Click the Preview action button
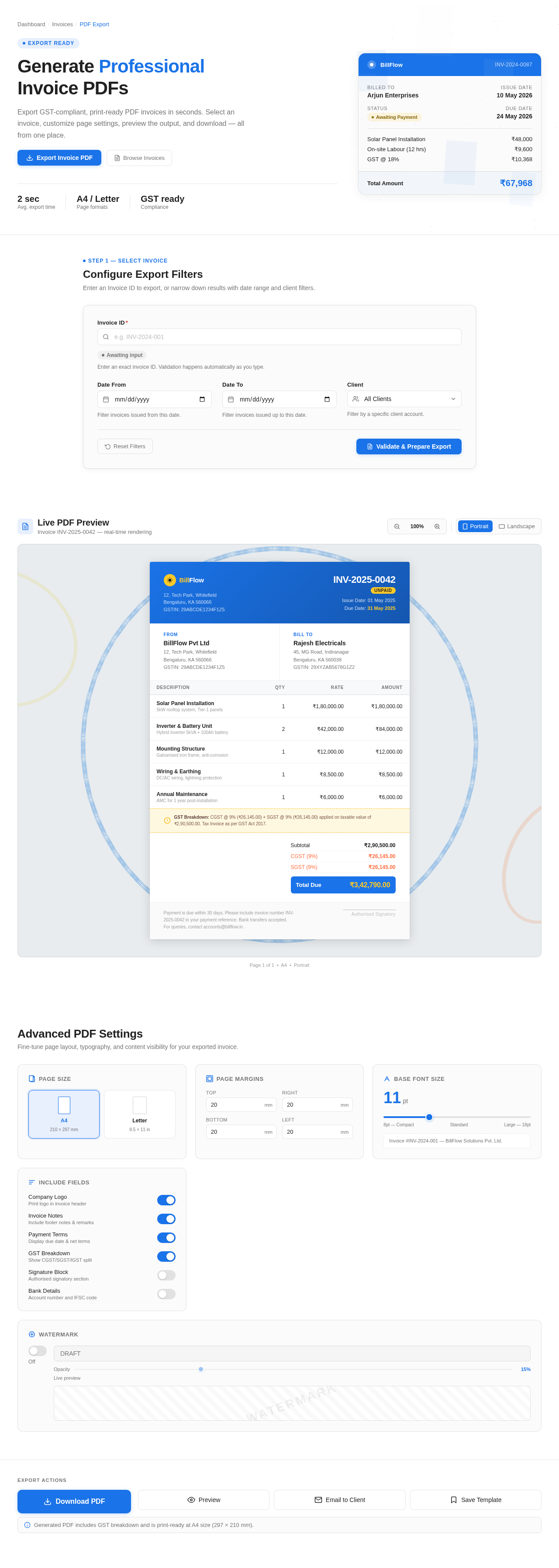Screen dimensions: 559x1568 click(204, 1500)
